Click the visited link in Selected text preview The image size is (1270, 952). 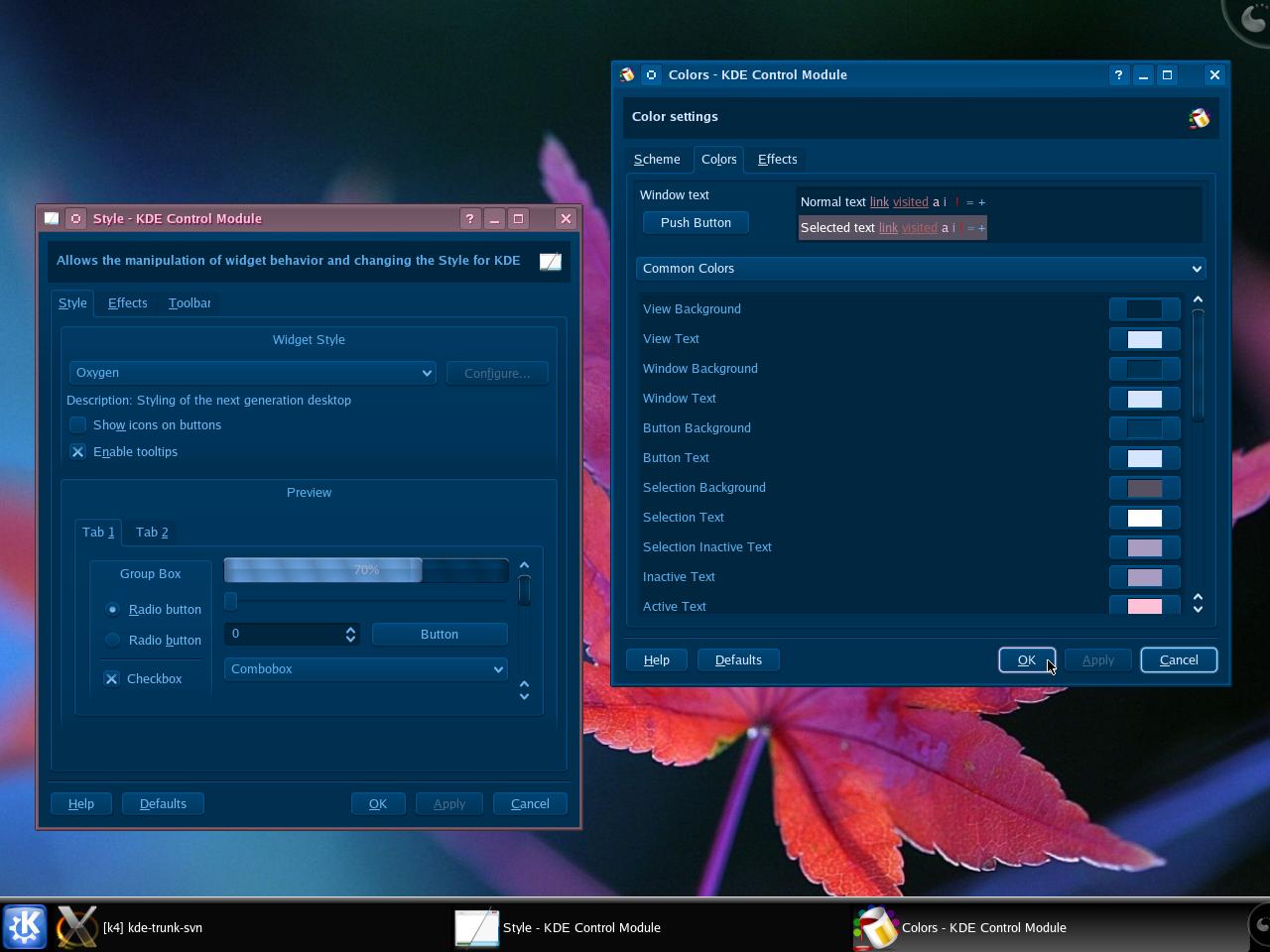pyautogui.click(x=919, y=227)
